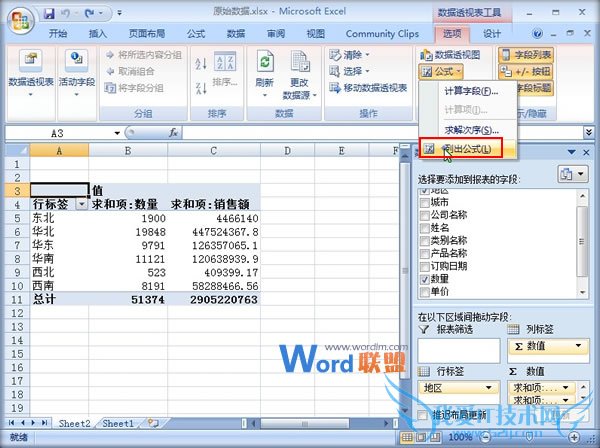Zoom out with the minus button

(485, 437)
